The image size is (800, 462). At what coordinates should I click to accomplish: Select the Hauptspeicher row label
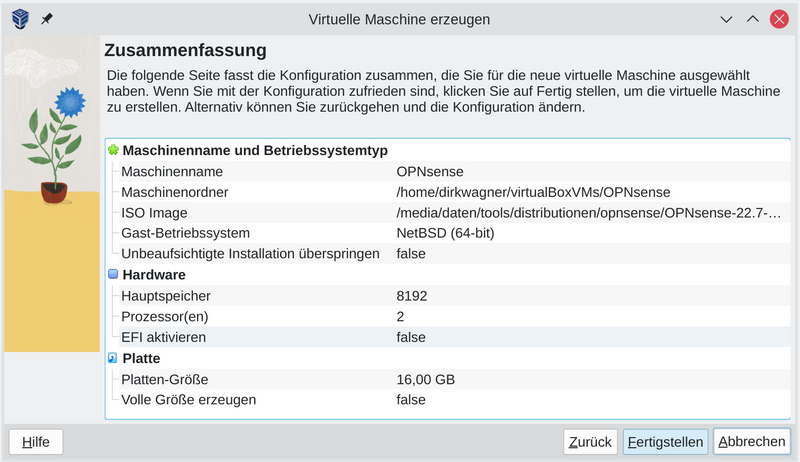pyautogui.click(x=166, y=296)
